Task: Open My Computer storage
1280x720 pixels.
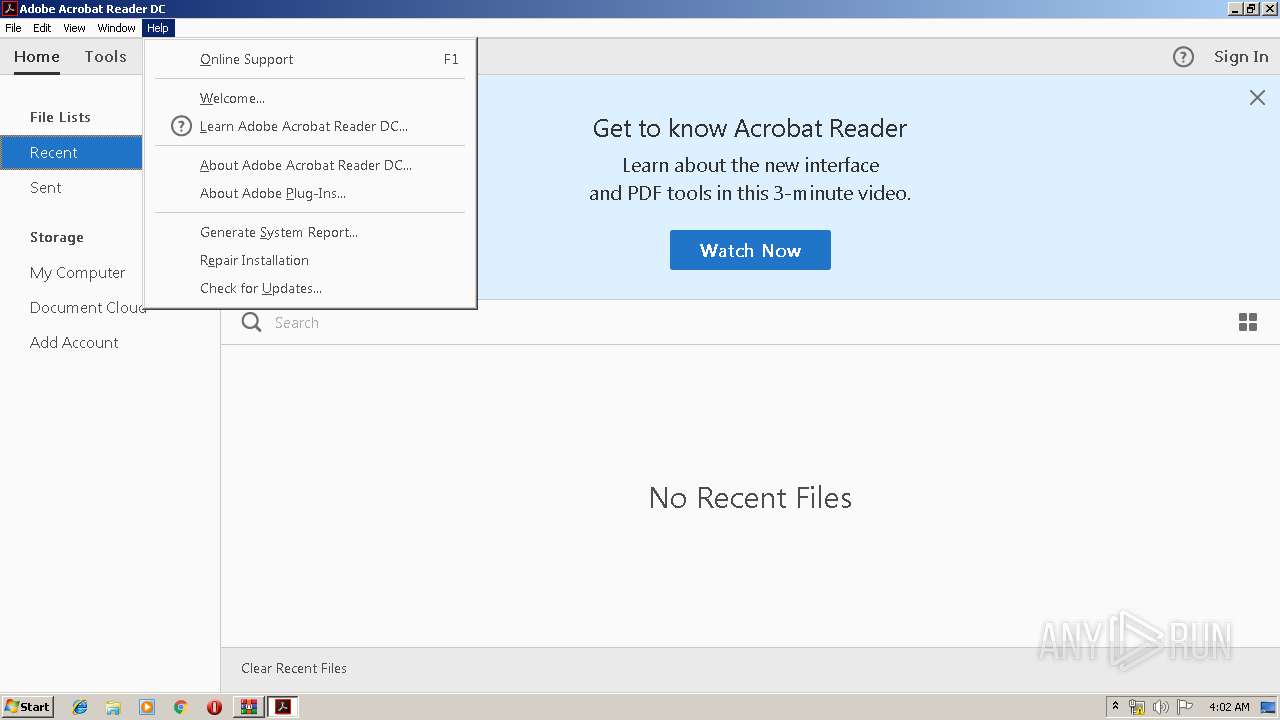Action: pos(78,273)
